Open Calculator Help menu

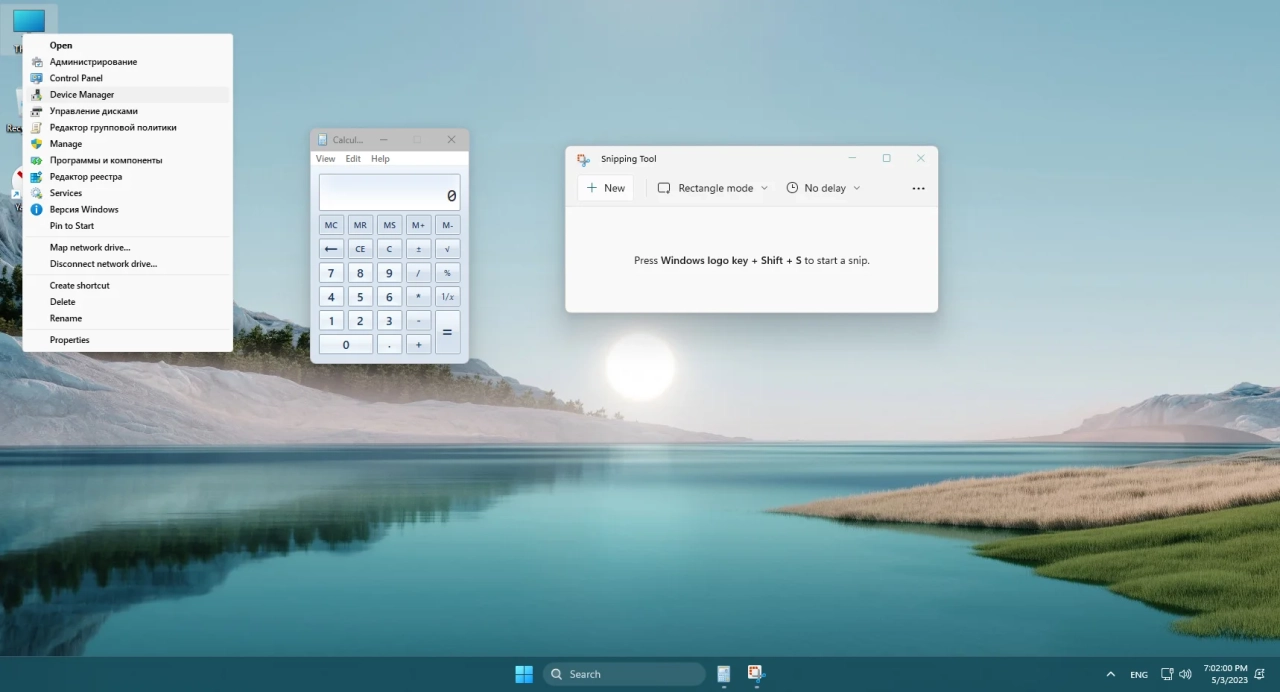380,159
